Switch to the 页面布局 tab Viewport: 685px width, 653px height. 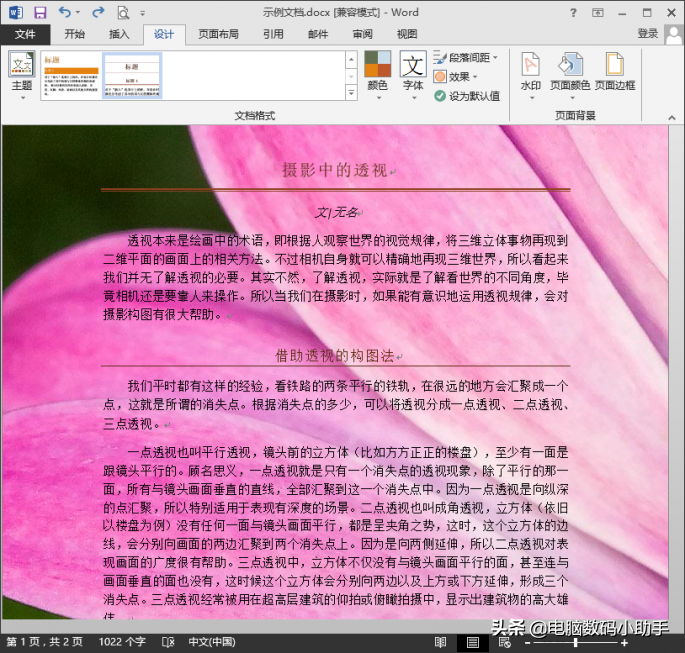point(218,34)
